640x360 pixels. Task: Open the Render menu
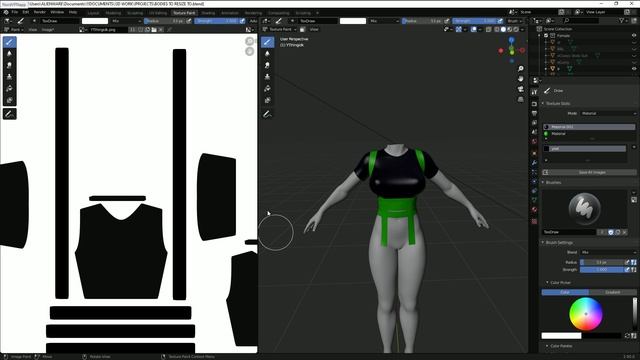point(40,12)
